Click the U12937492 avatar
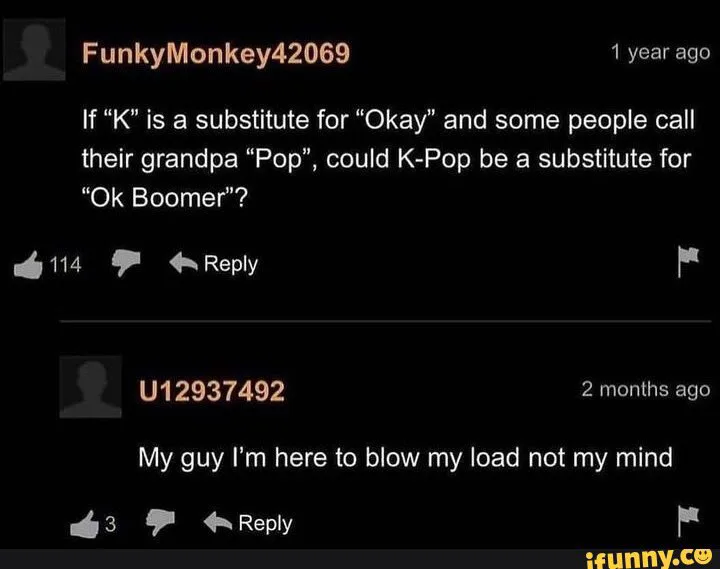Image resolution: width=720 pixels, height=569 pixels. click(90, 387)
